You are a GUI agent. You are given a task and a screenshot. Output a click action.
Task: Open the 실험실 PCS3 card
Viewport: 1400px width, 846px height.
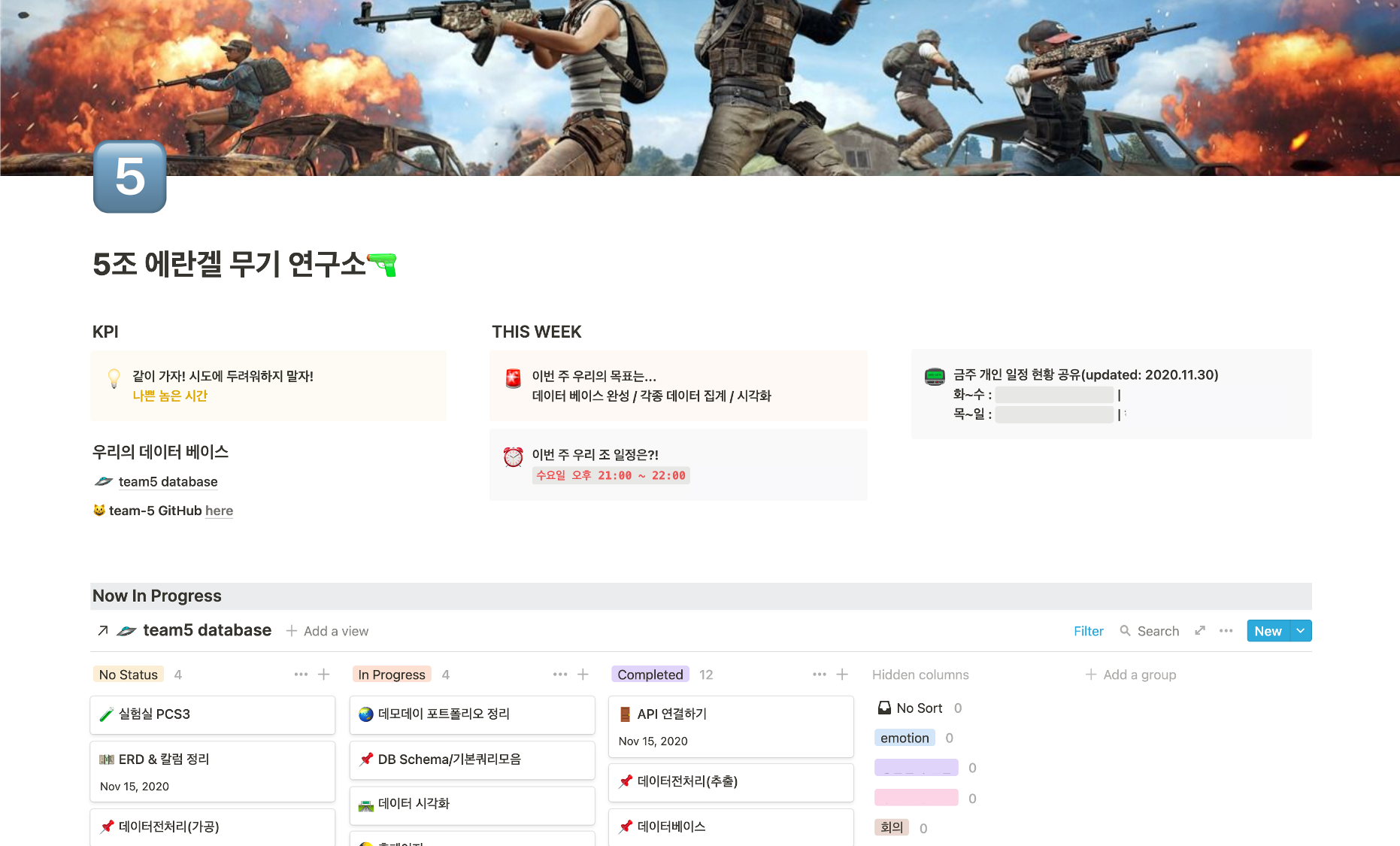coord(213,714)
